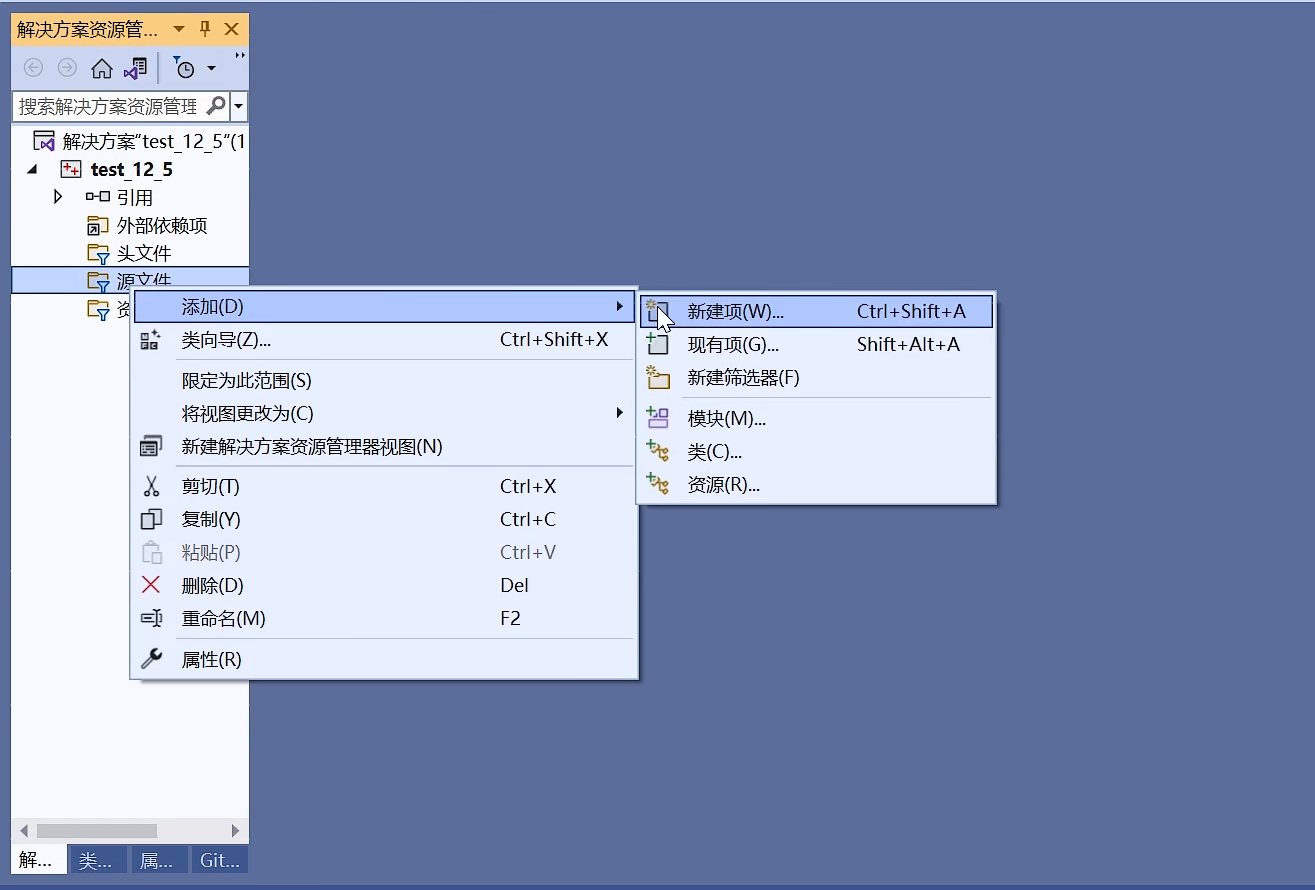The image size is (1315, 890).
Task: Click the 外部依赖项 folder icon
Action: click(x=98, y=226)
